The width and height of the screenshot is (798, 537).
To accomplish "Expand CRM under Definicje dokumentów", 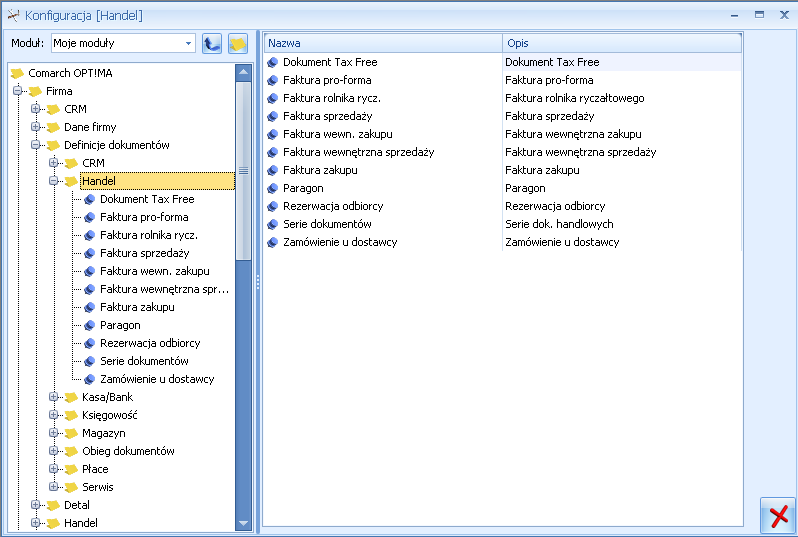I will 53,163.
